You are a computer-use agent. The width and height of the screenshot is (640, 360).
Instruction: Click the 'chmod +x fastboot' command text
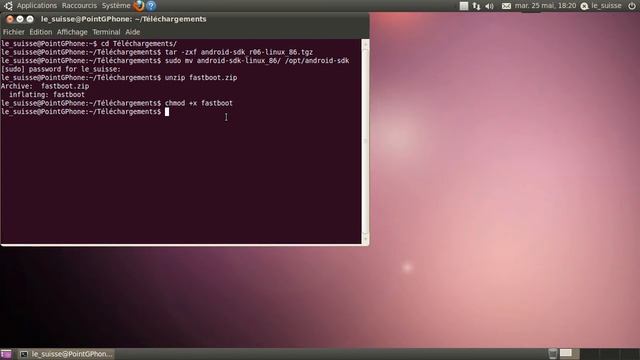coord(199,103)
